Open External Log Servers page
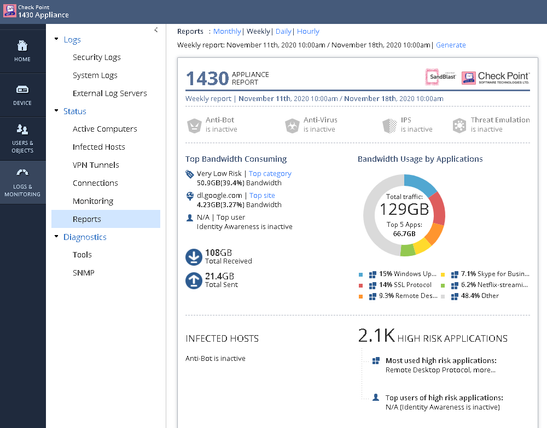Screen dimensions: 547x428 coord(110,93)
